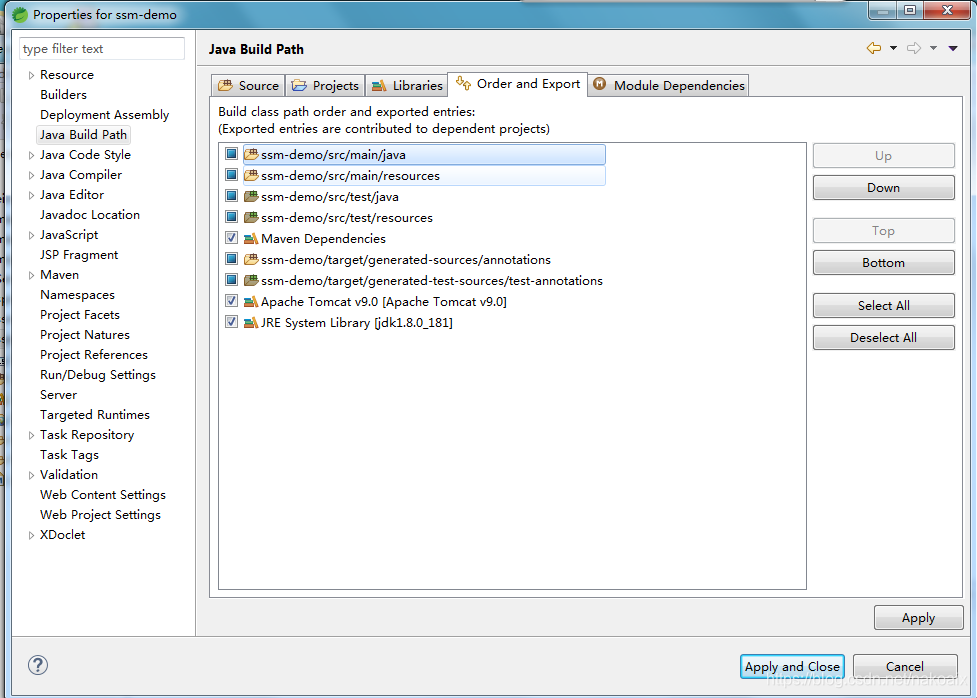
Task: Switch to the Libraries tab
Action: coord(407,85)
